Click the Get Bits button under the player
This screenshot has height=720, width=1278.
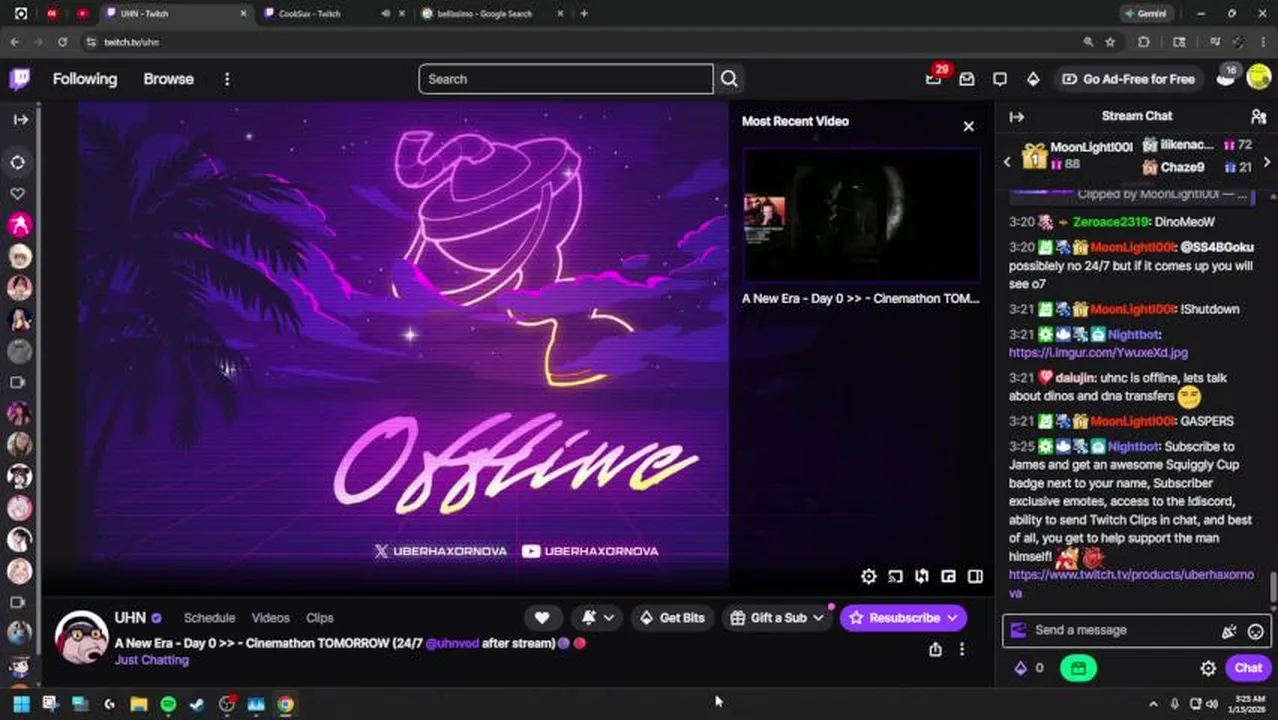coord(671,618)
